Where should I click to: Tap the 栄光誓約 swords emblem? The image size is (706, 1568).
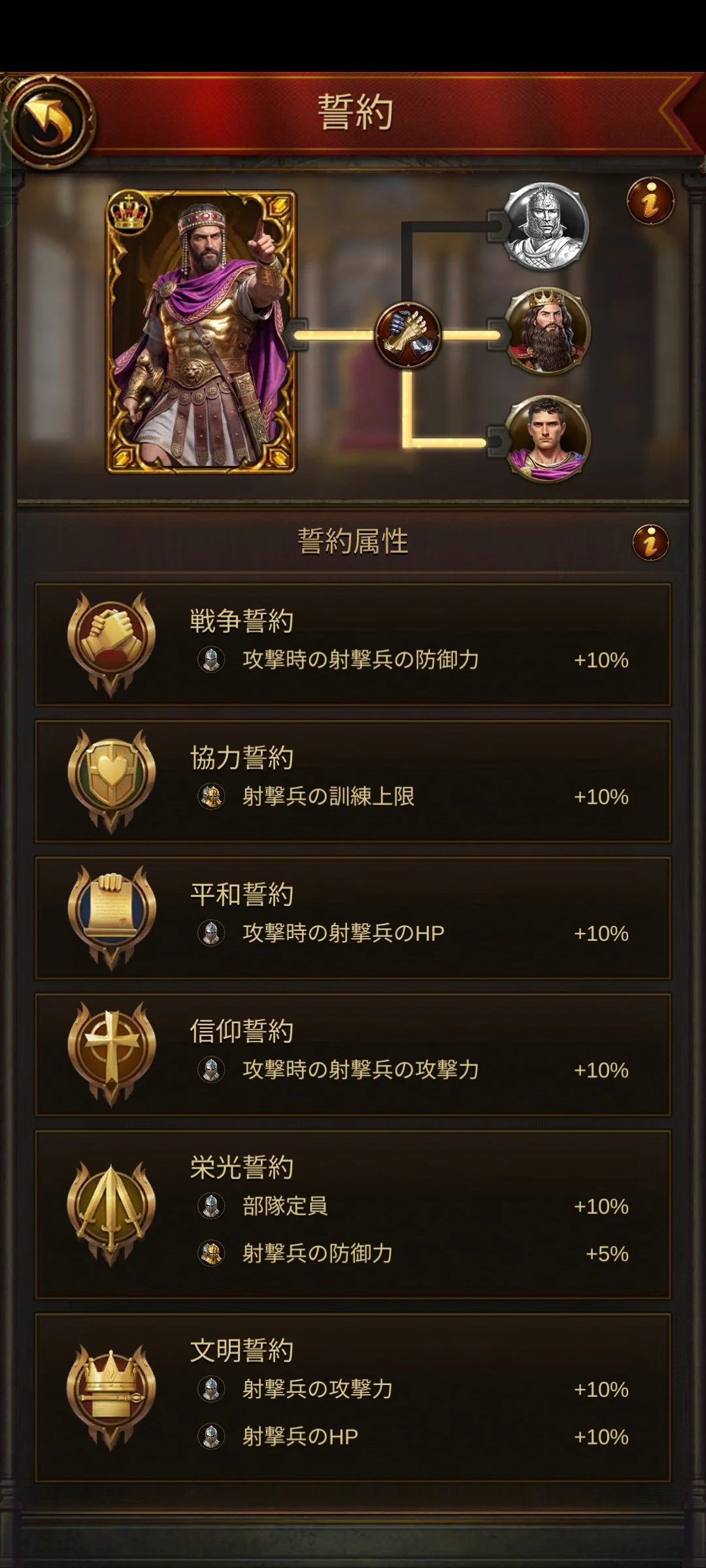point(111,1214)
